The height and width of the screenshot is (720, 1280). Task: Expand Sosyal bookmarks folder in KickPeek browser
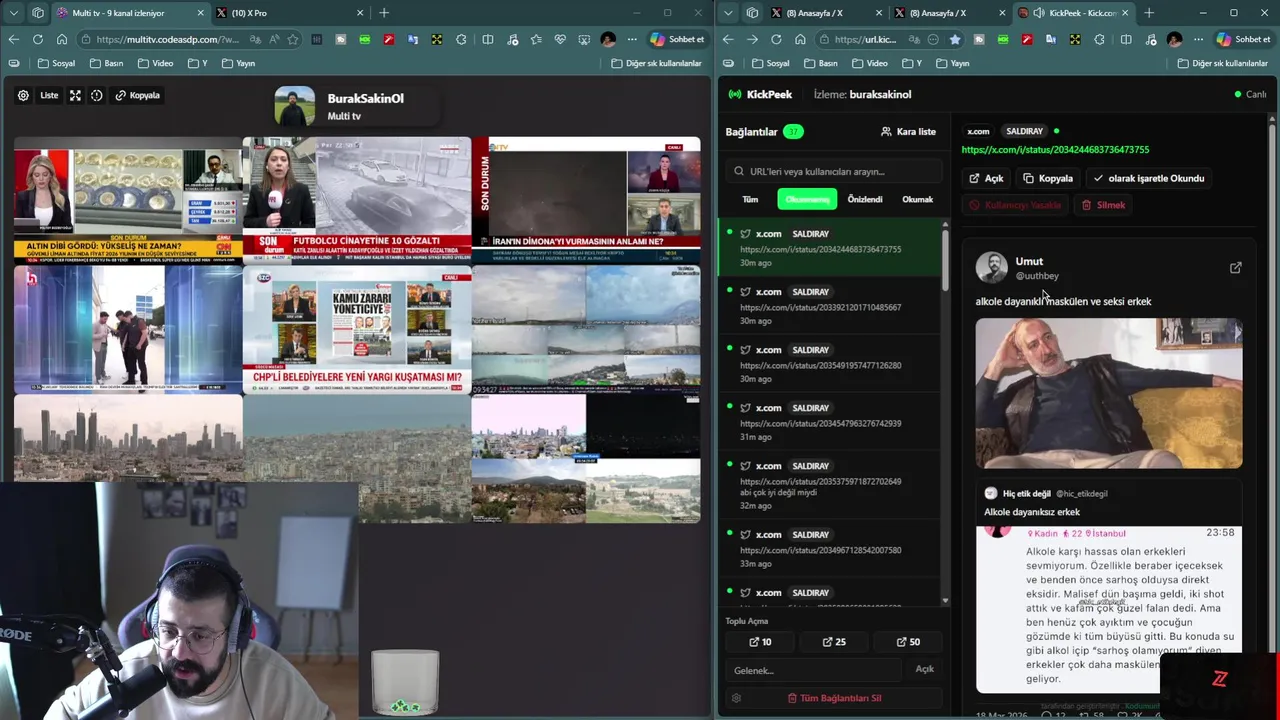point(770,63)
